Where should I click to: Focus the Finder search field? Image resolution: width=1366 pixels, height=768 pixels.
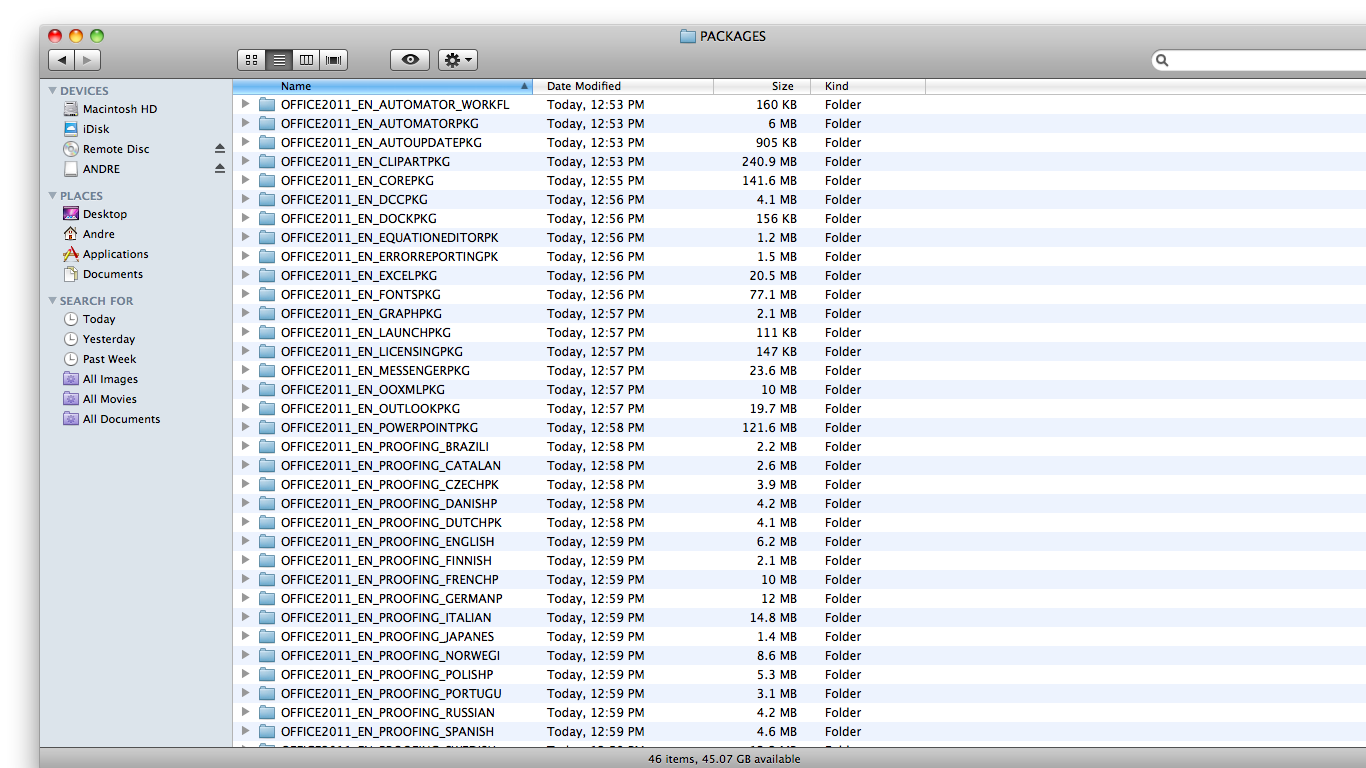point(1260,60)
